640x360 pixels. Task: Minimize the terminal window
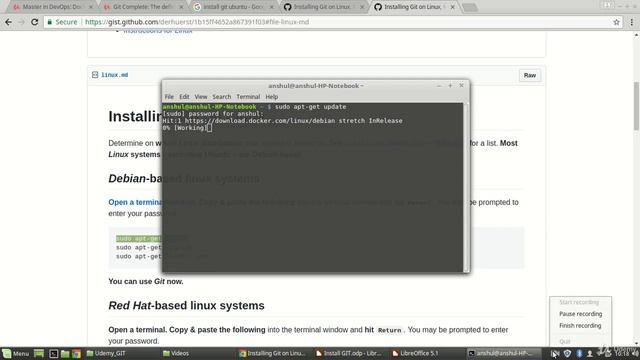(x=439, y=86)
